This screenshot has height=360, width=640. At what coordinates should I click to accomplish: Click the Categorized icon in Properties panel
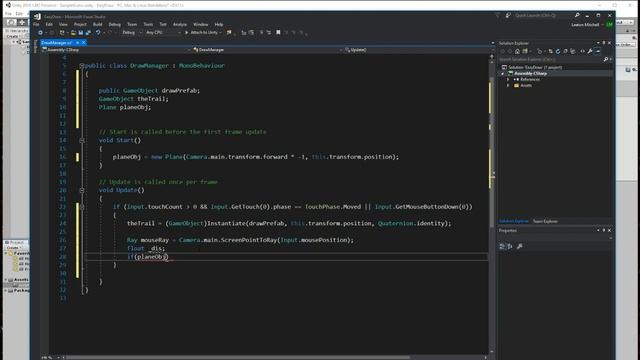502,247
